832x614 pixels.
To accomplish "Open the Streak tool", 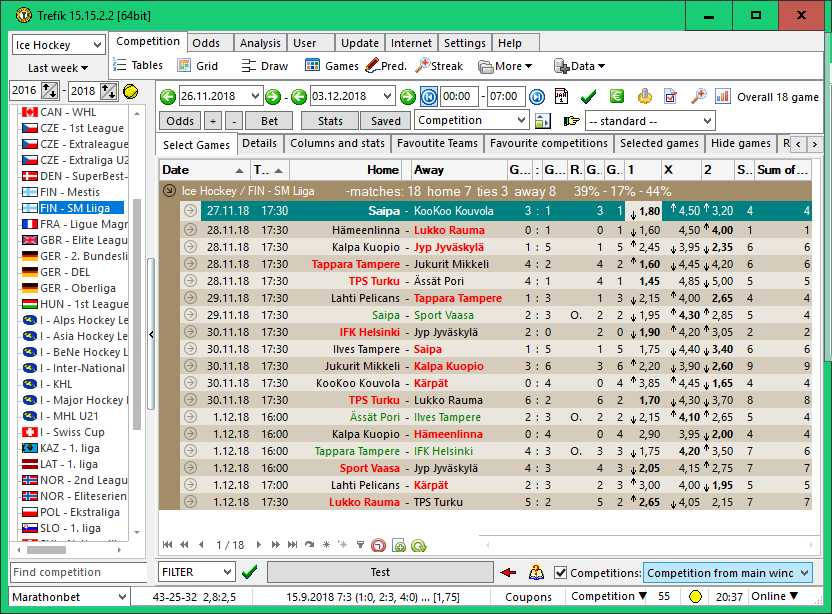I will click(x=439, y=66).
